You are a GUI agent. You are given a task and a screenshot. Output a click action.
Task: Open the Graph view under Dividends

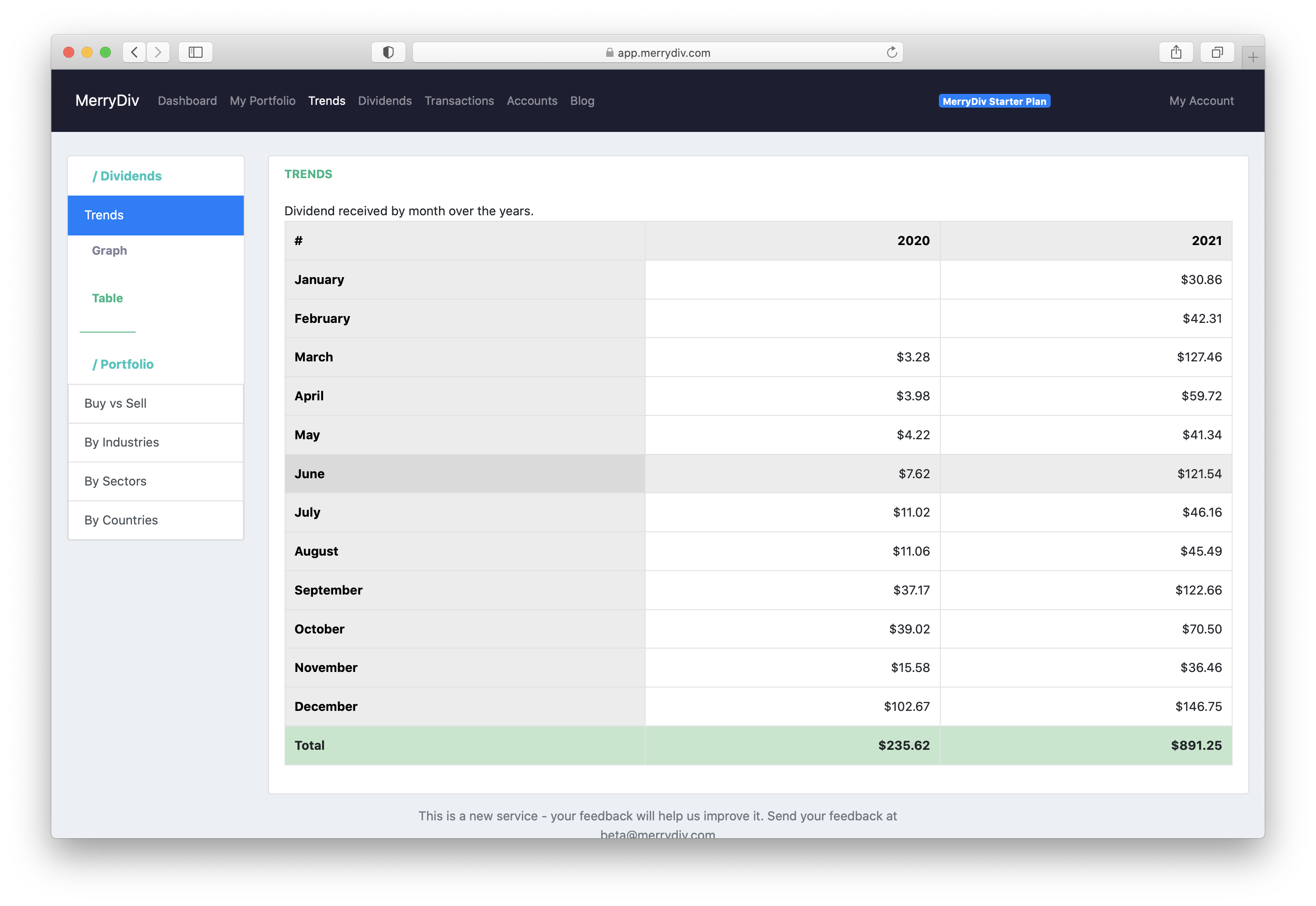109,251
